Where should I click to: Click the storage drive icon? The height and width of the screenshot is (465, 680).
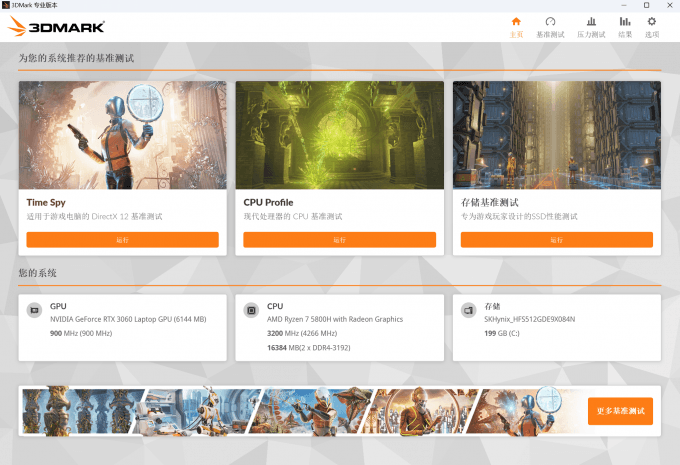click(468, 310)
